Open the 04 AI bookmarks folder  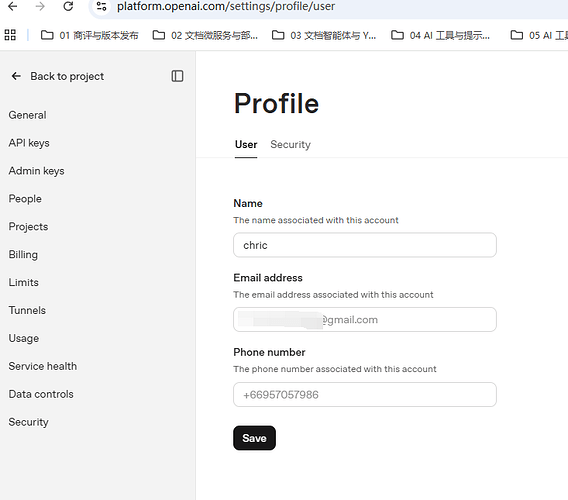pos(440,35)
